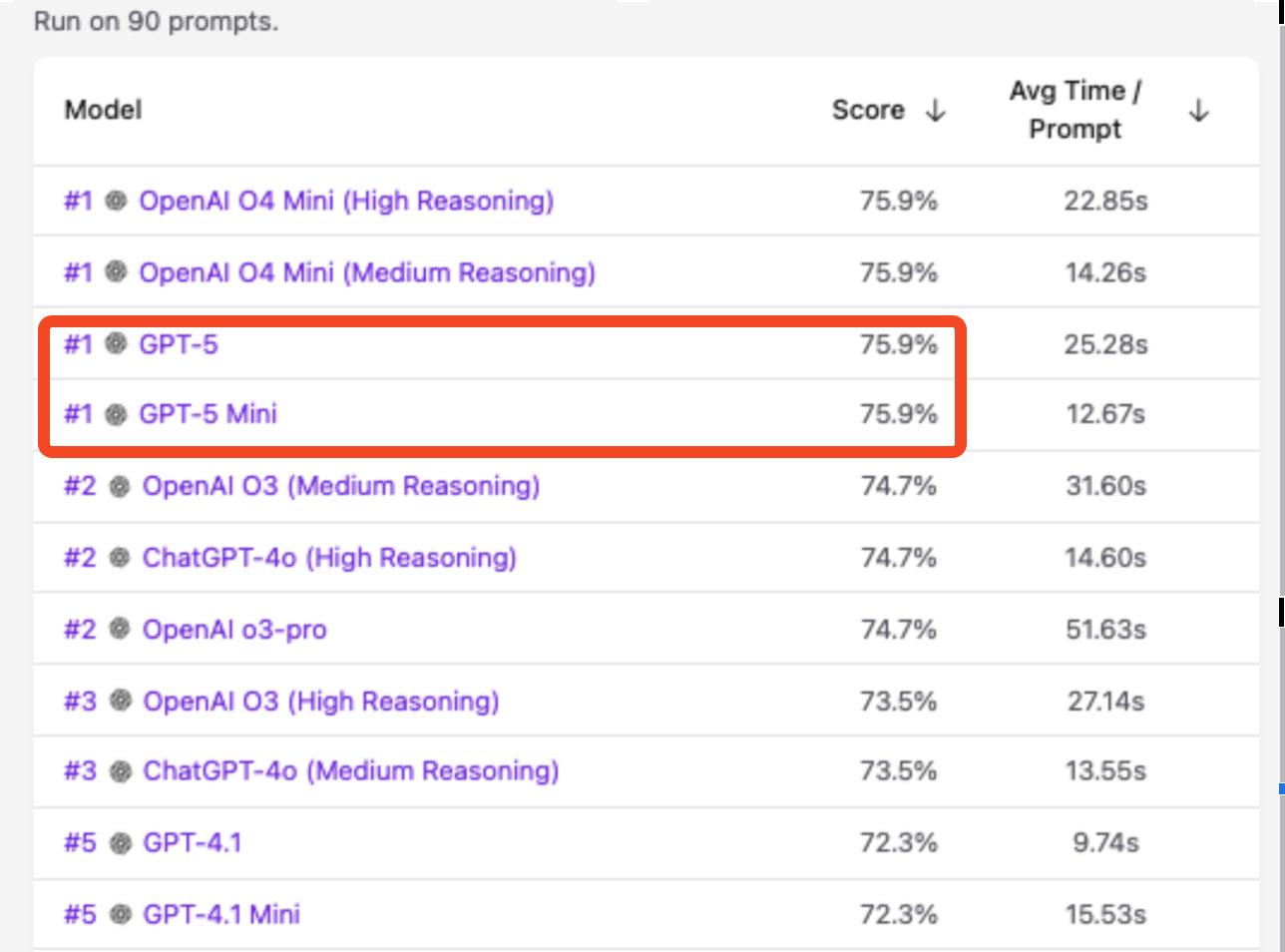Viewport: 1285px width, 952px height.
Task: Click 'Run on 90 prompts.' caption
Action: (157, 22)
